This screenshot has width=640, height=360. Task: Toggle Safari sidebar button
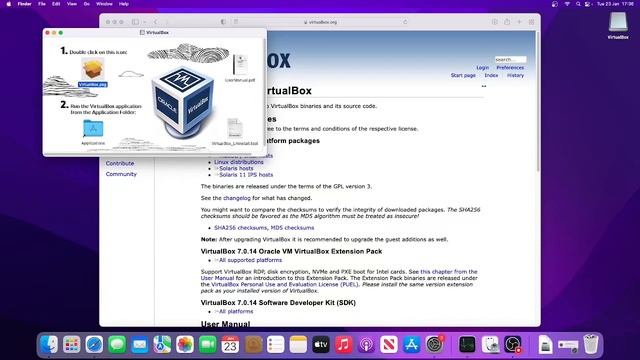click(135, 22)
